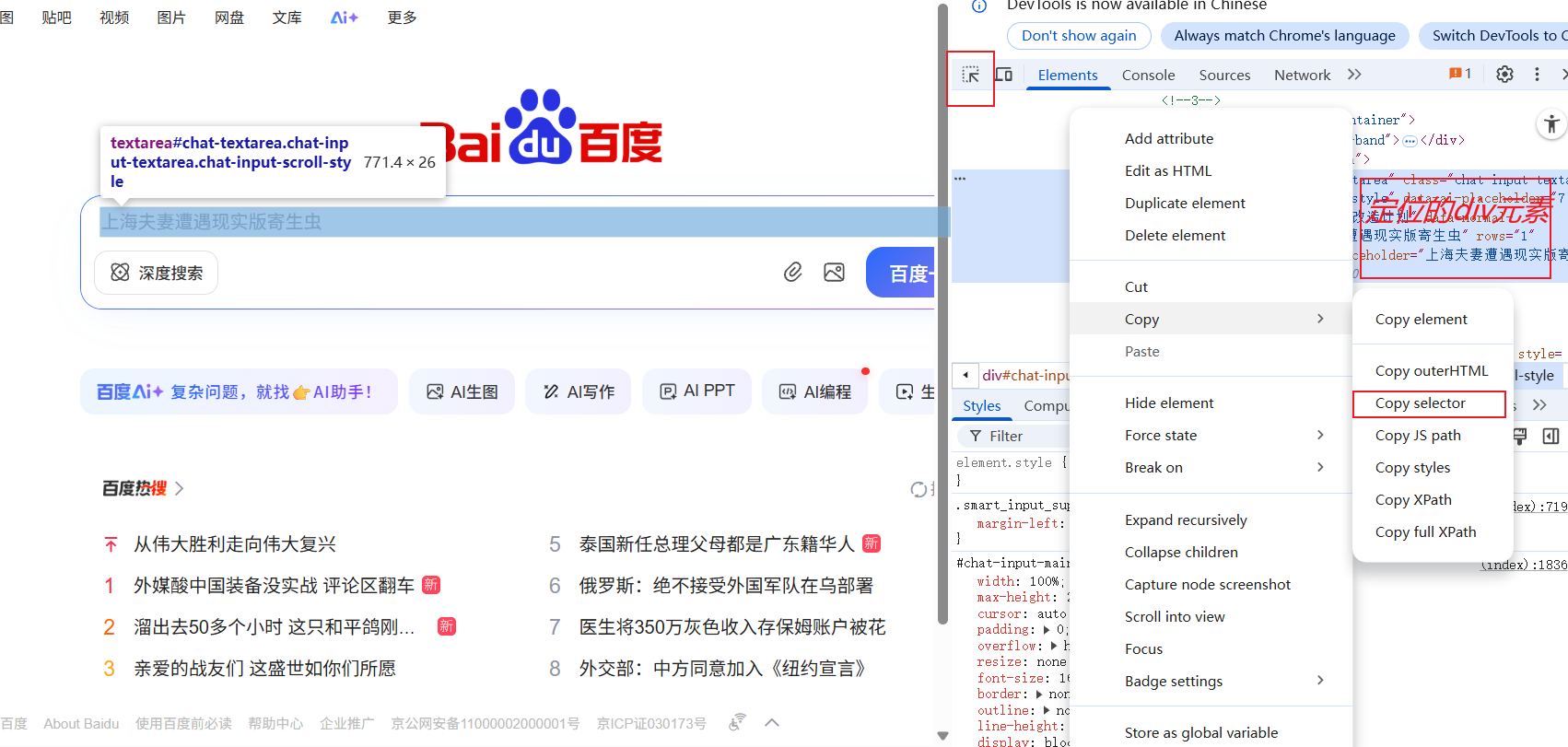This screenshot has height=747, width=1568.
Task: Expand the 百度热搜 chevron
Action: pos(179,488)
